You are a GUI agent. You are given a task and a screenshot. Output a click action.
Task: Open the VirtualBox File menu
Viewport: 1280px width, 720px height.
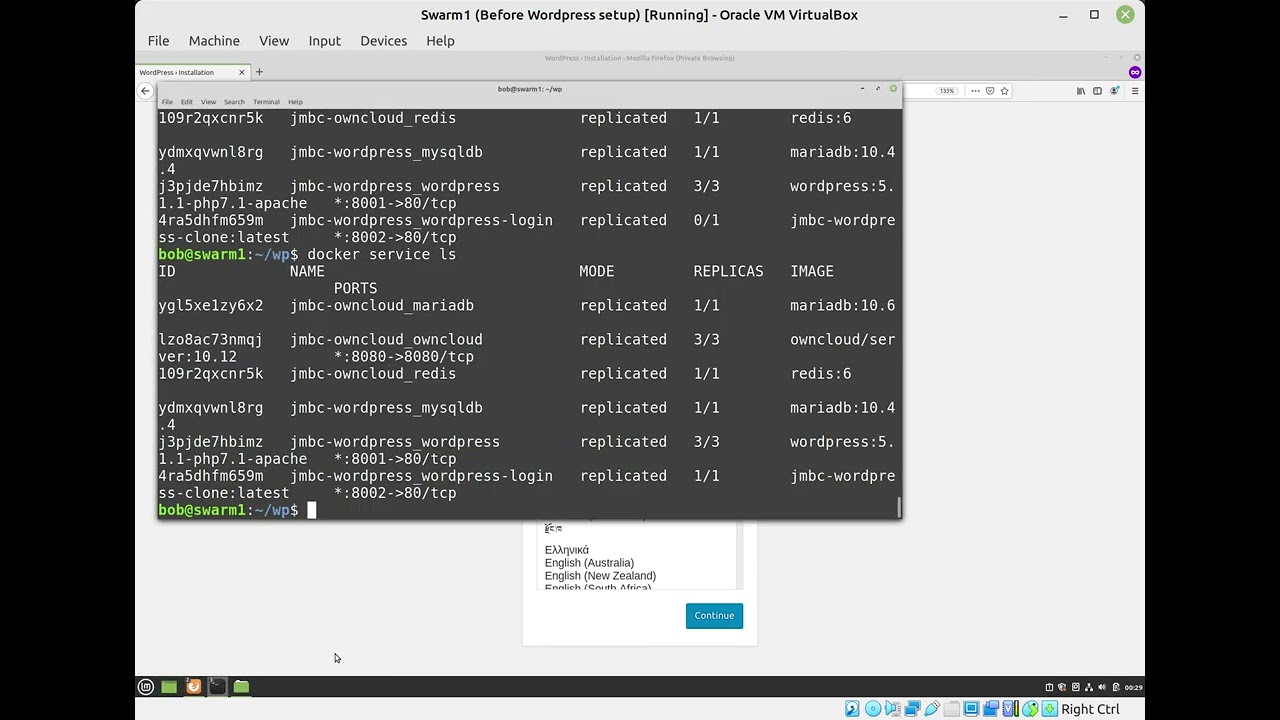click(158, 41)
